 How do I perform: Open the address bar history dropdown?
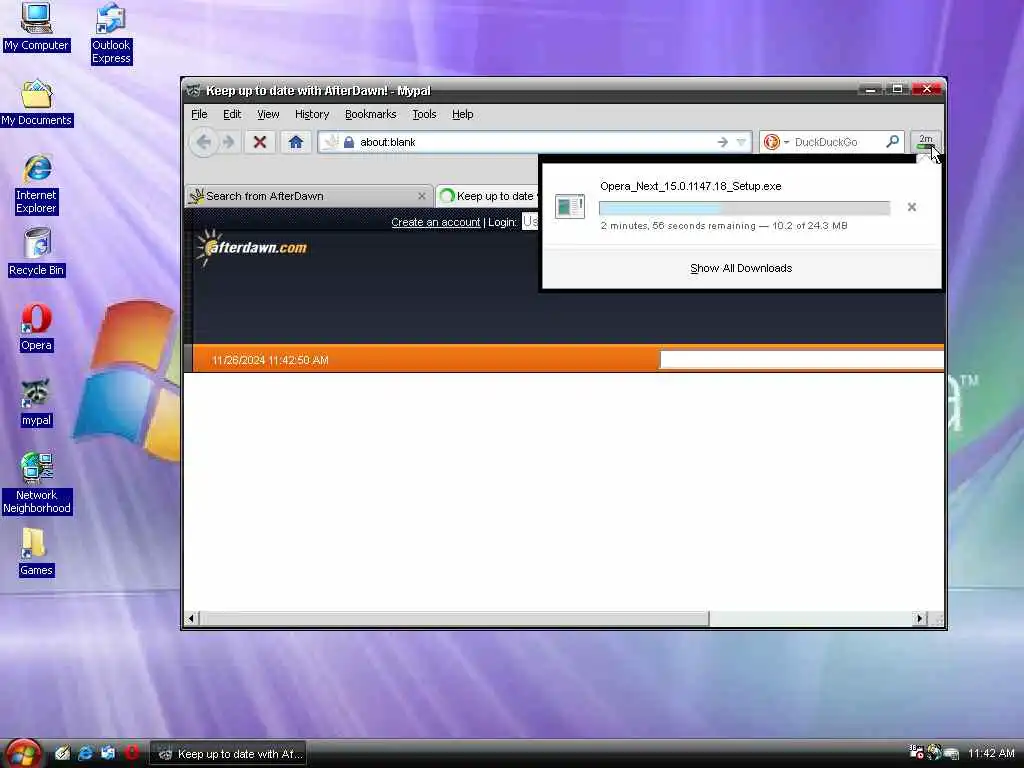click(x=741, y=142)
